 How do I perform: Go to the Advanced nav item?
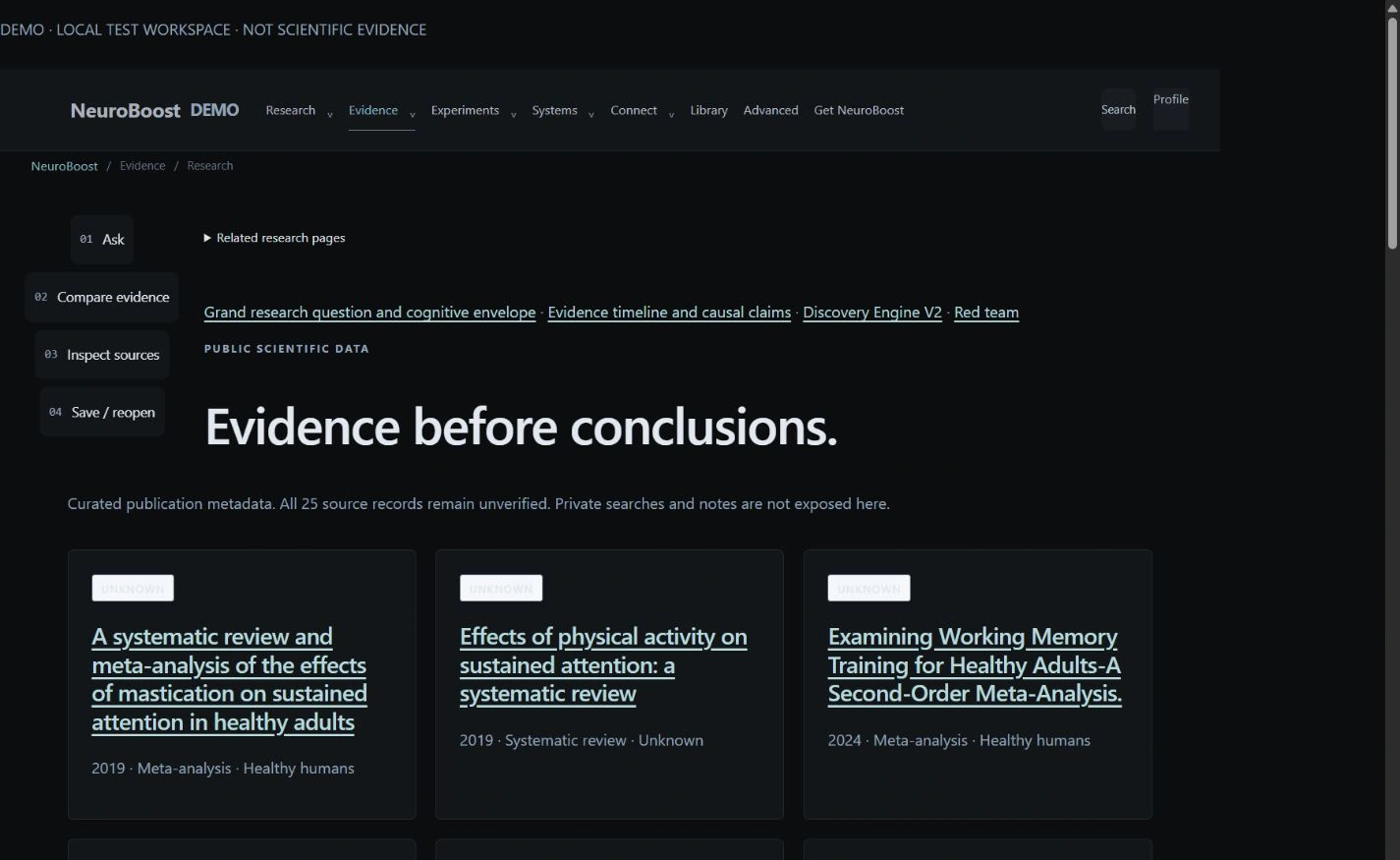click(770, 110)
